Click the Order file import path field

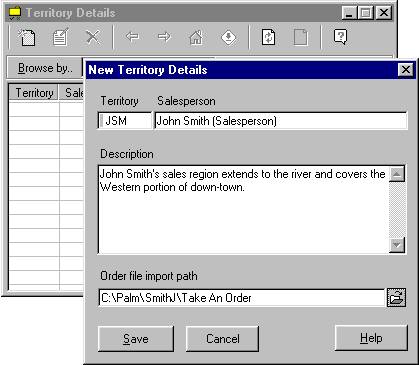(x=242, y=297)
